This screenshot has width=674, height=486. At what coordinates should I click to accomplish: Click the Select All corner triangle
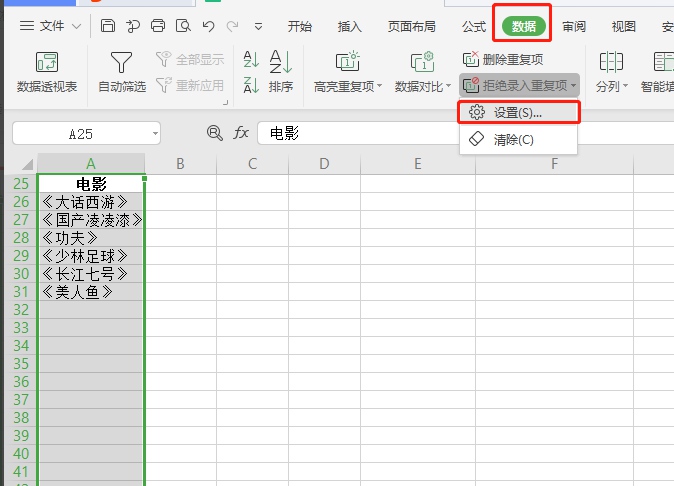tap(27, 164)
